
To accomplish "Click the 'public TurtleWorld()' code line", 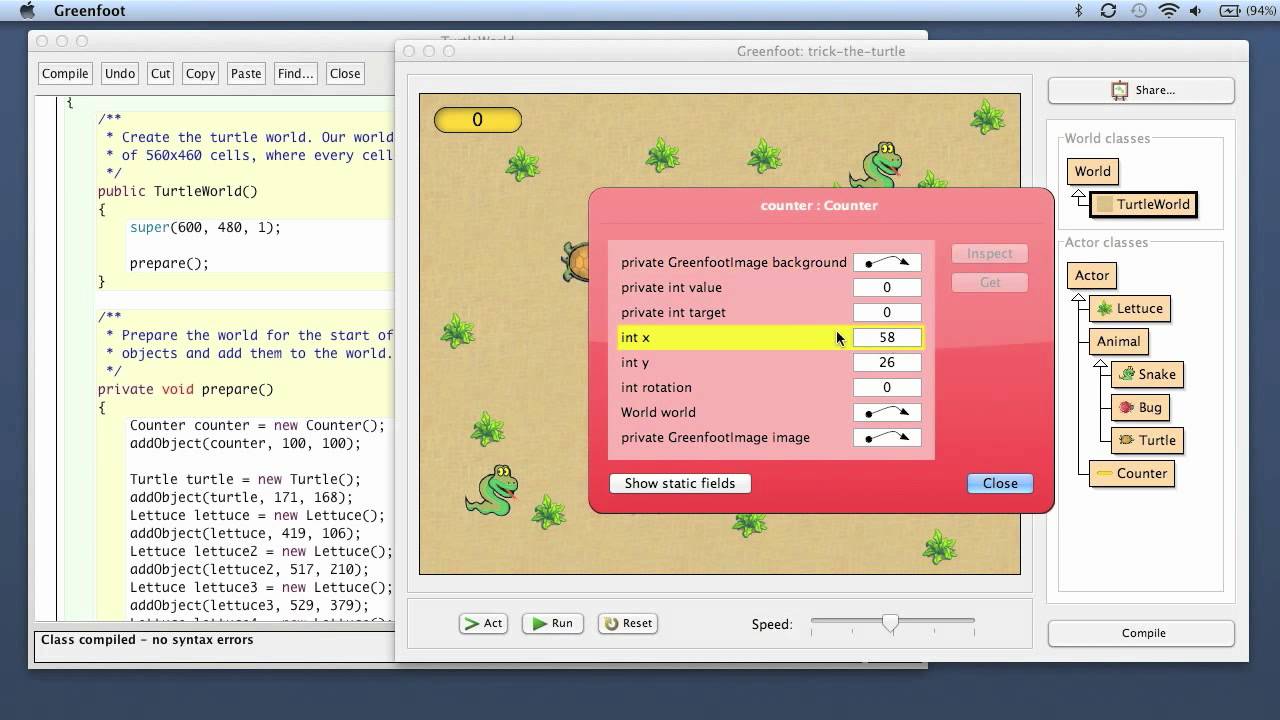I will pyautogui.click(x=178, y=191).
